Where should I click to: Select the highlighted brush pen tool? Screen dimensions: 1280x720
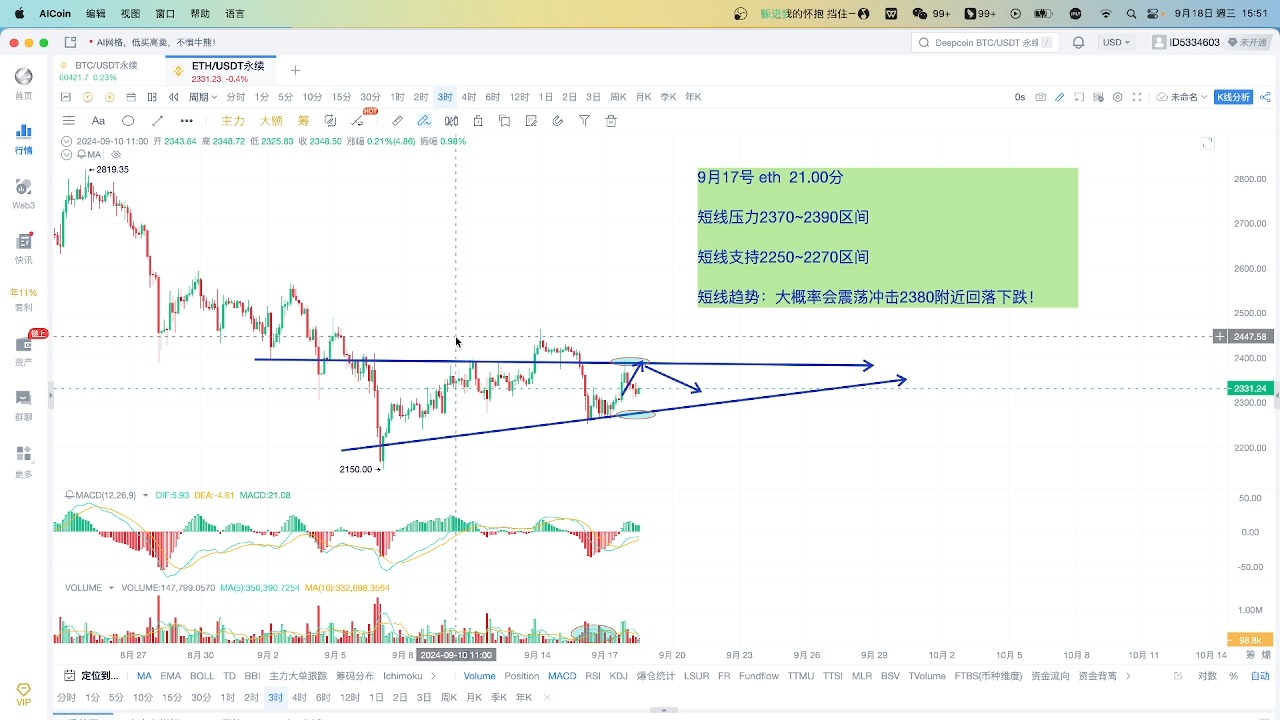tap(424, 121)
